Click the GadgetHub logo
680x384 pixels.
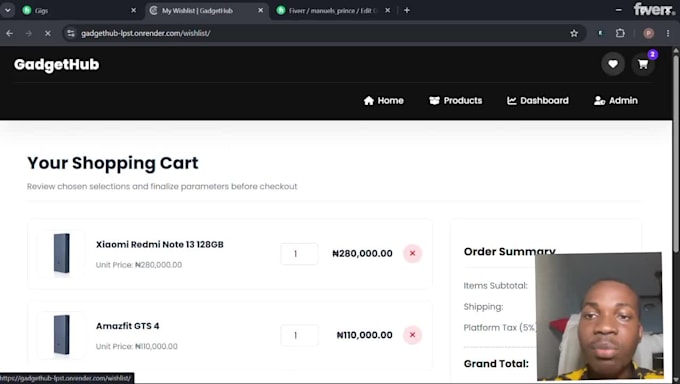tap(56, 65)
